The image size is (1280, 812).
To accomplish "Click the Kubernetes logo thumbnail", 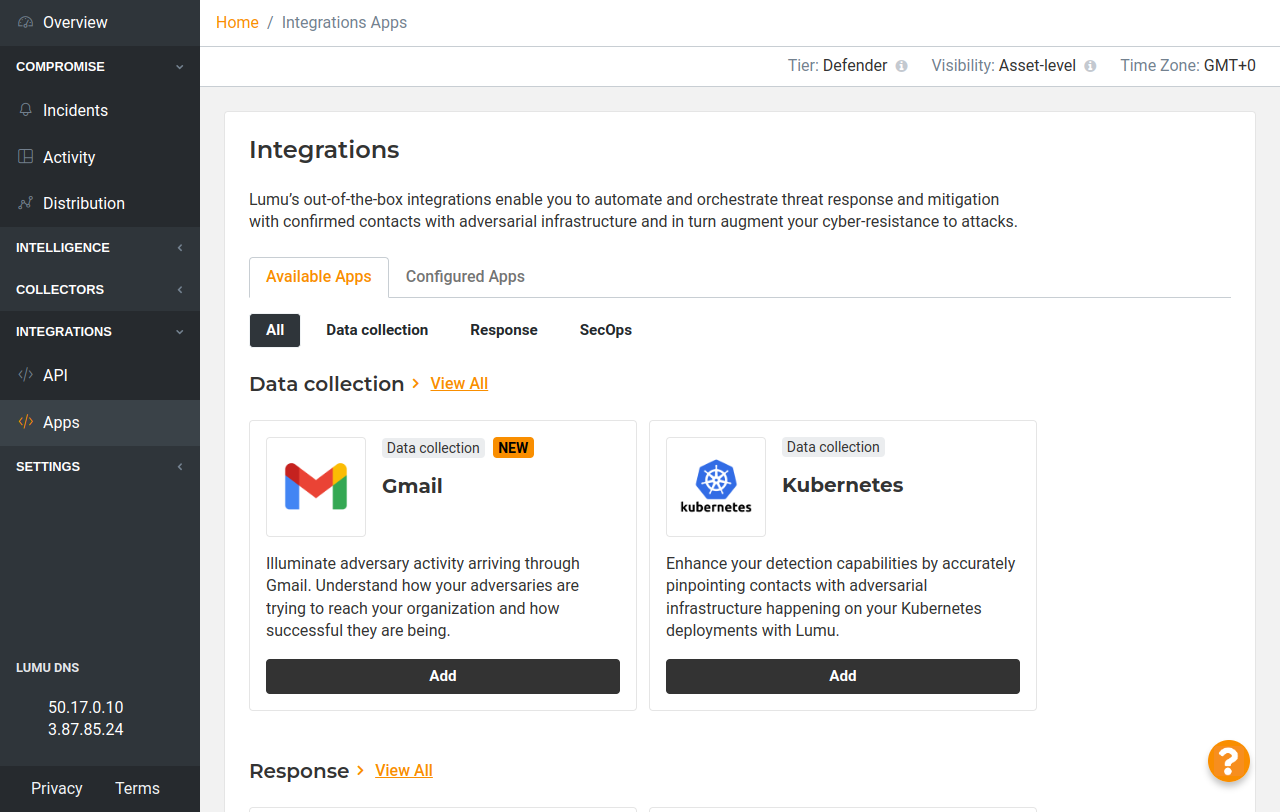I will (716, 487).
